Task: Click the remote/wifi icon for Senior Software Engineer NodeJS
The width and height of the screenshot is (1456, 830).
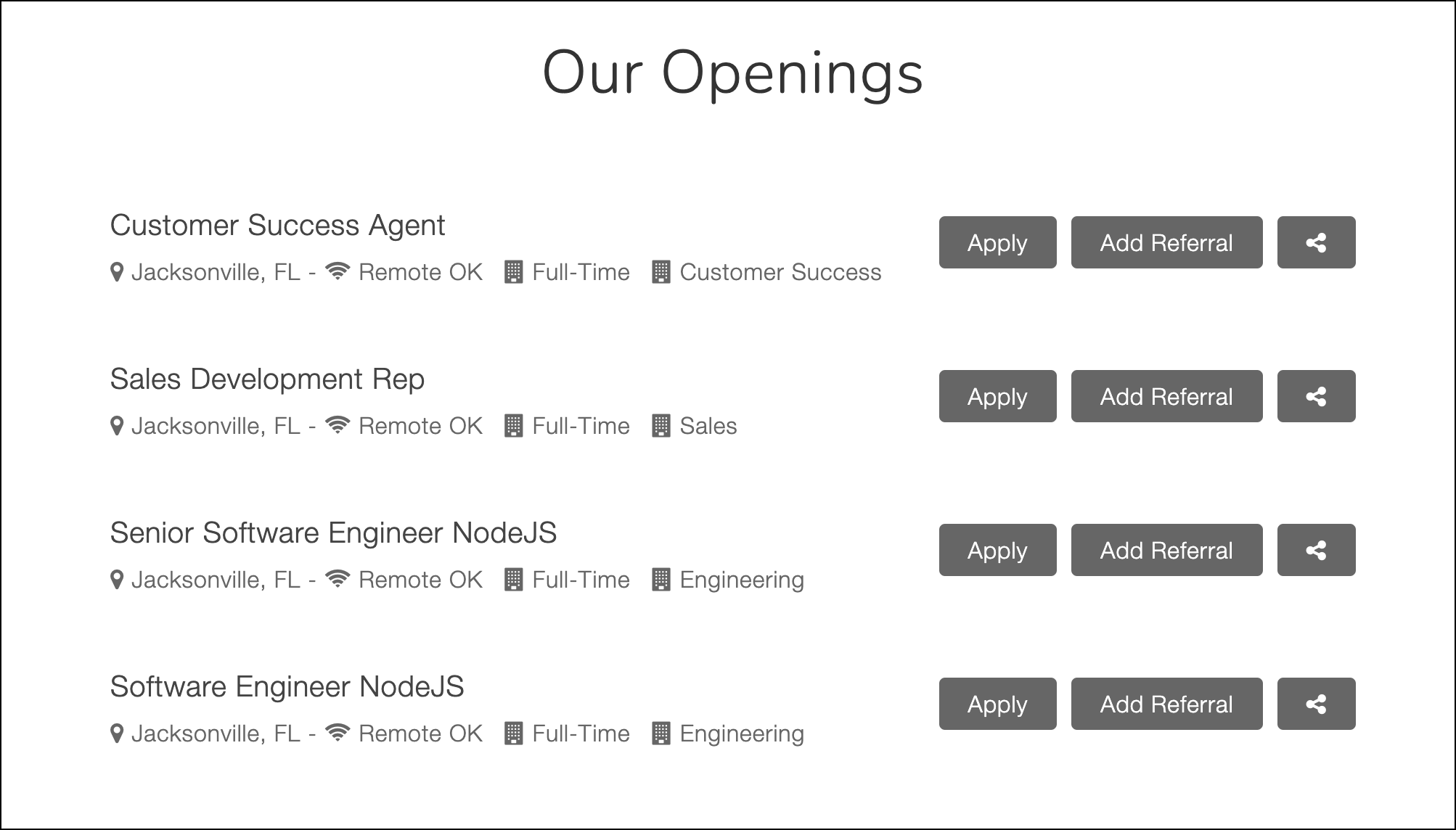Action: 339,579
